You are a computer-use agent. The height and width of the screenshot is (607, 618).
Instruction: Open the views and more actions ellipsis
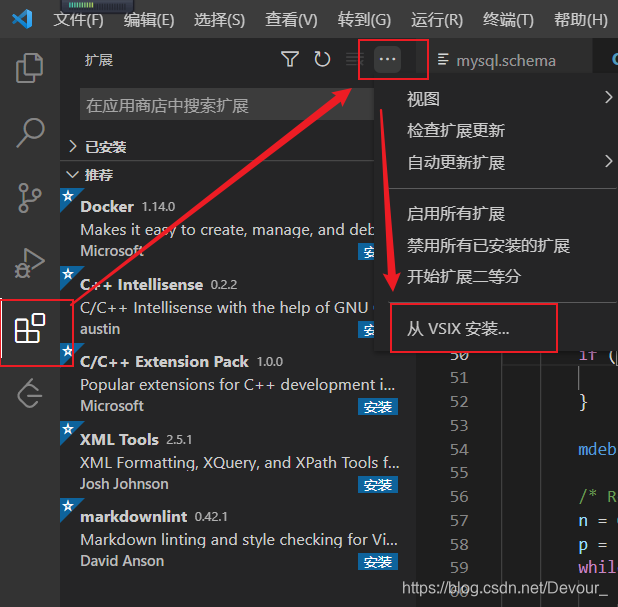(x=387, y=60)
